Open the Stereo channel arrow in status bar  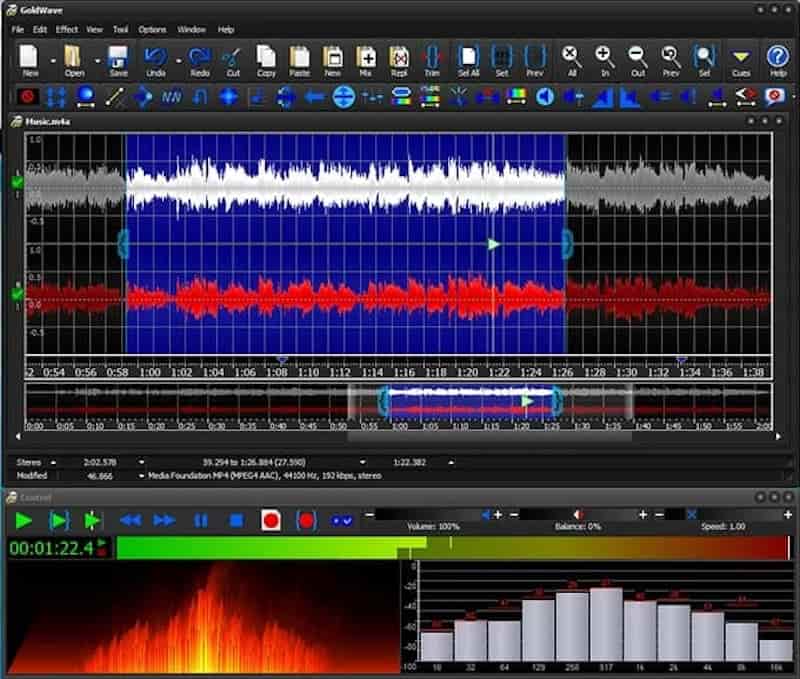point(53,463)
